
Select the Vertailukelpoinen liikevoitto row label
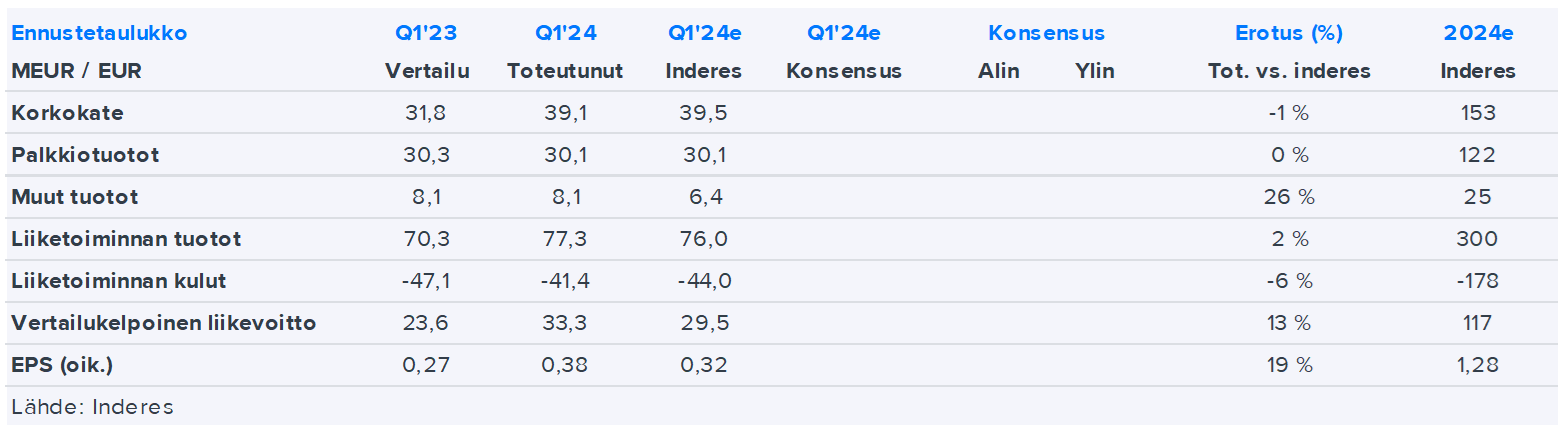tap(164, 323)
